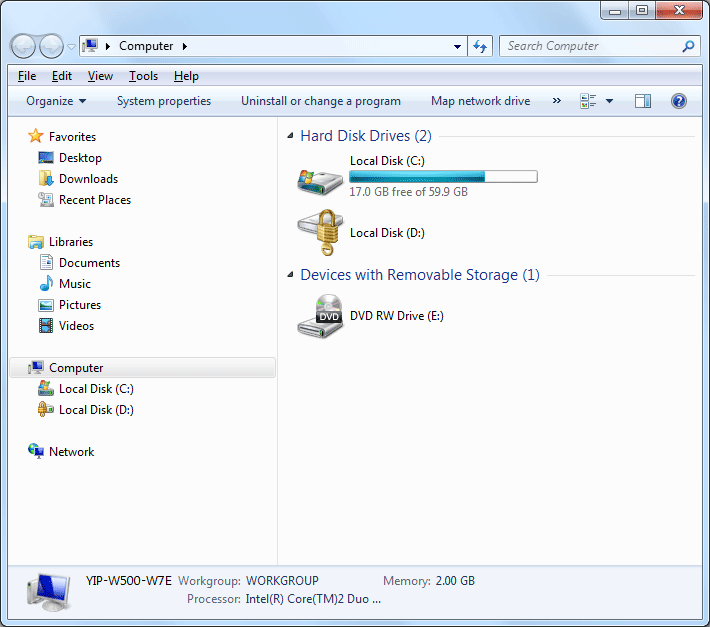Image resolution: width=710 pixels, height=627 pixels.
Task: Click the Refresh button beside address bar
Action: click(x=480, y=46)
